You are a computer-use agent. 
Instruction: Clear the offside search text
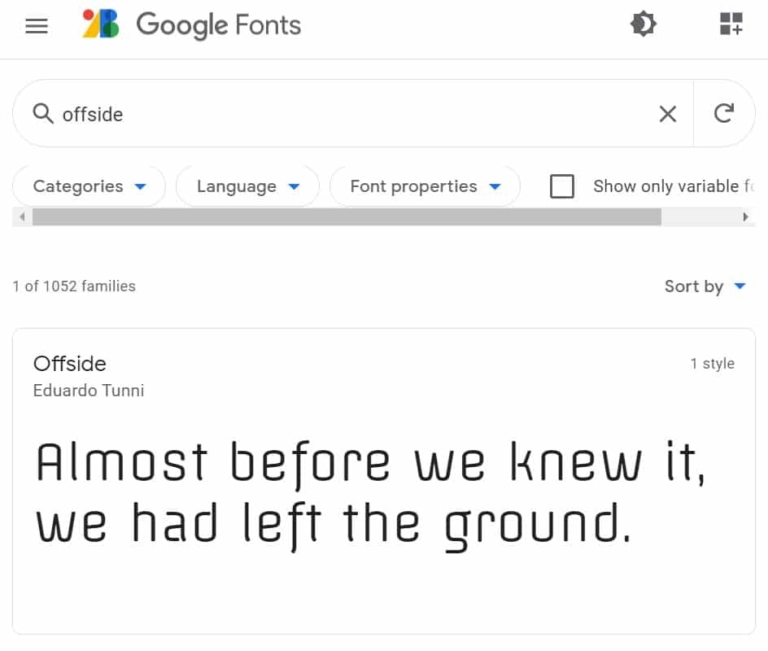tap(668, 114)
